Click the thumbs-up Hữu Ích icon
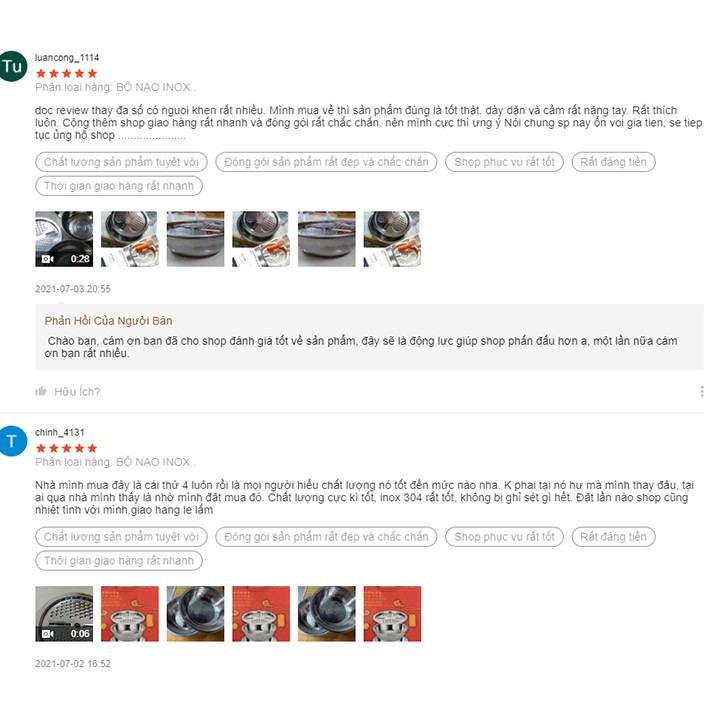Screen dimensions: 720x720 coord(41,391)
